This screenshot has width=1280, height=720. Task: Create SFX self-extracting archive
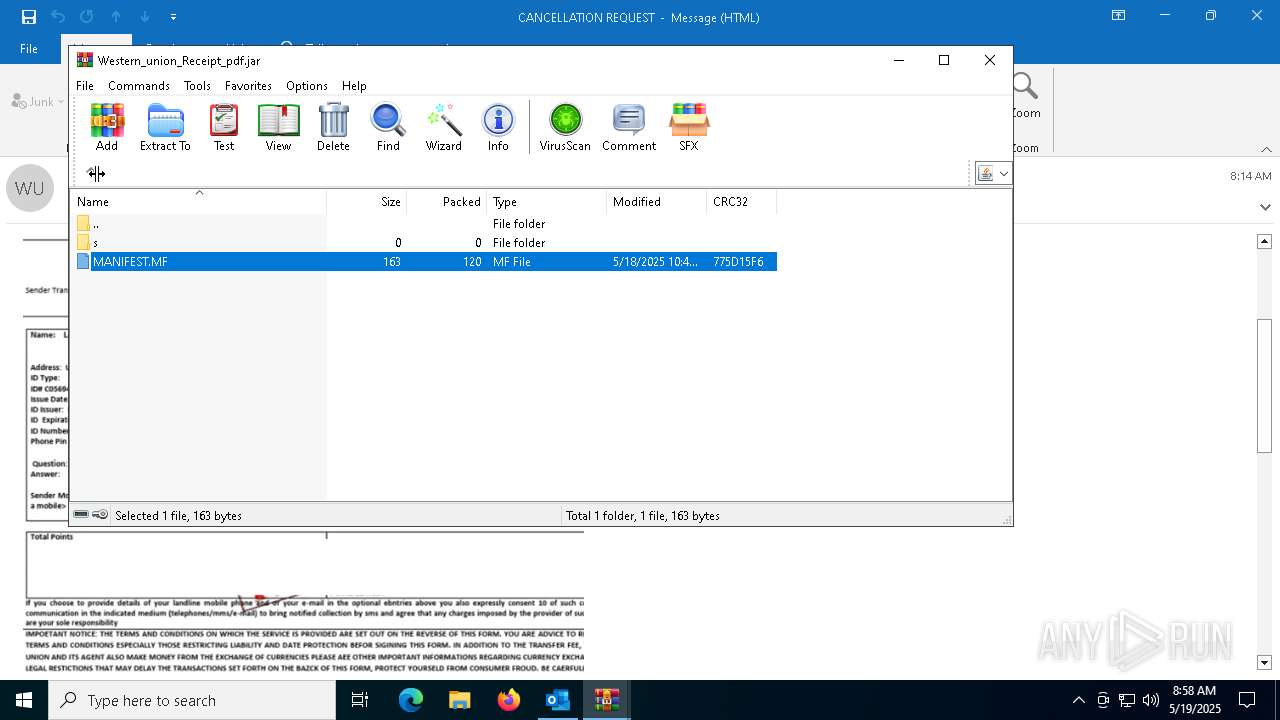pos(689,127)
